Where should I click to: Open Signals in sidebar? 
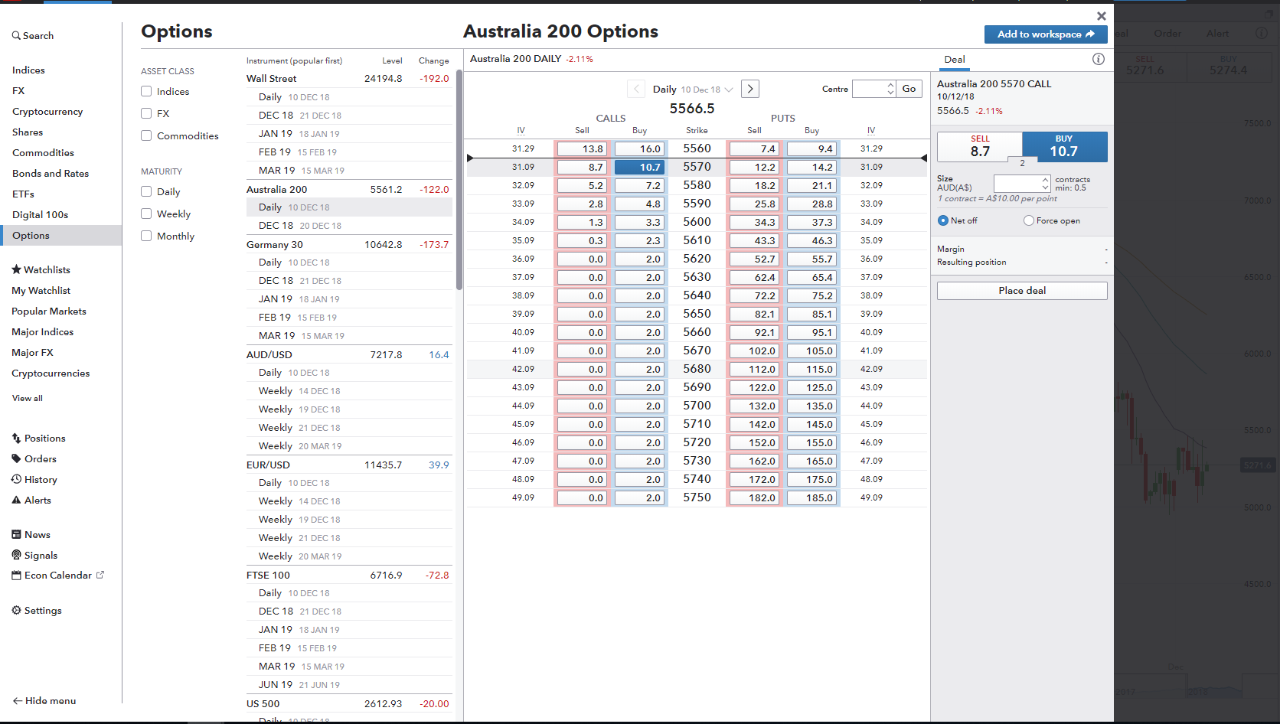(x=34, y=555)
